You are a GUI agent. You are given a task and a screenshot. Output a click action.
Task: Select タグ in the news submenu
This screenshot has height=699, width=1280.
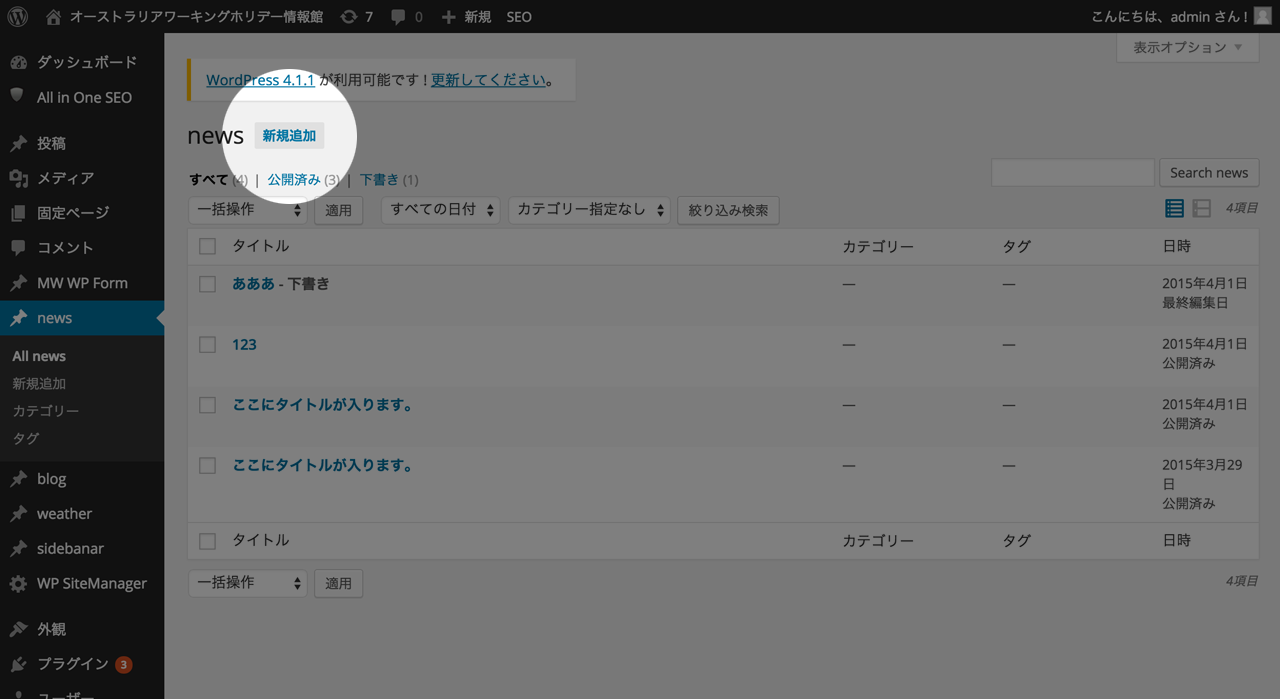pos(26,438)
